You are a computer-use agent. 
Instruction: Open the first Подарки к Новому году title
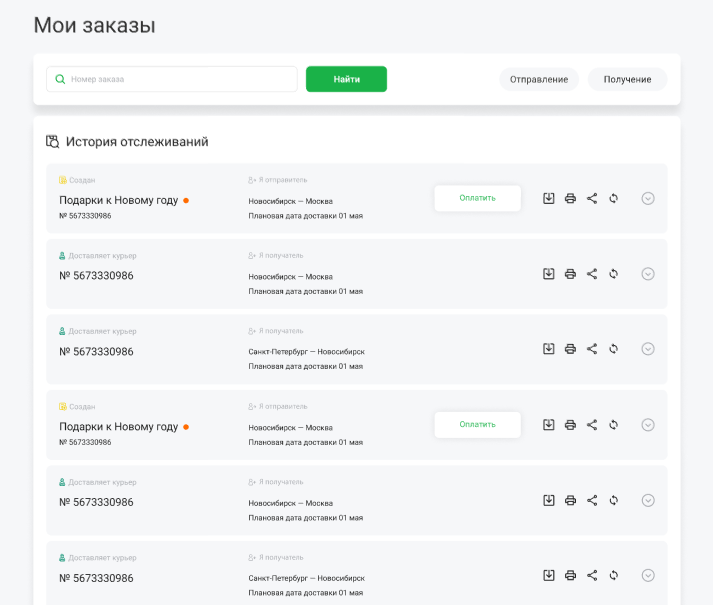119,200
